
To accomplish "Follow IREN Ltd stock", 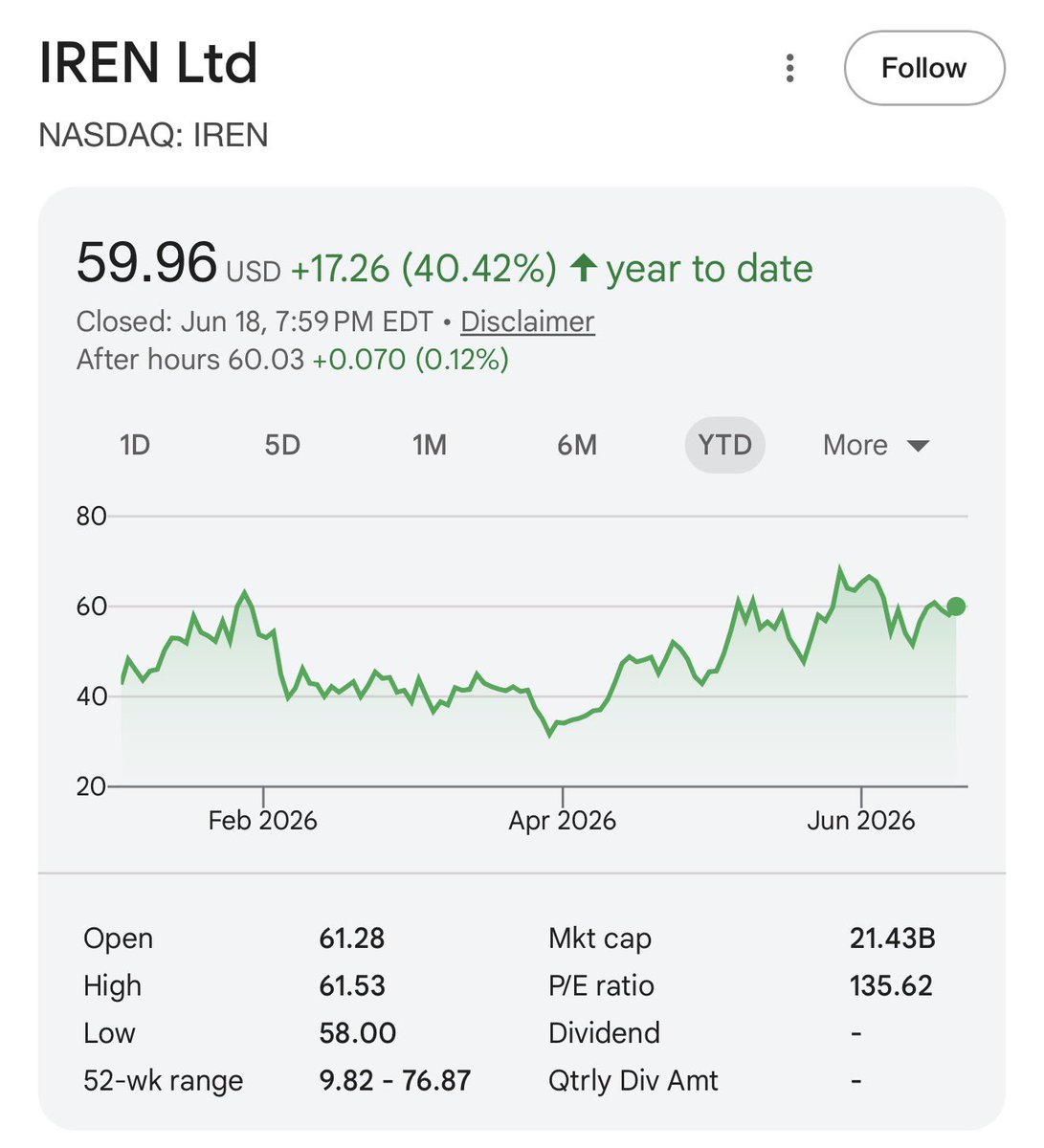I will click(x=924, y=68).
